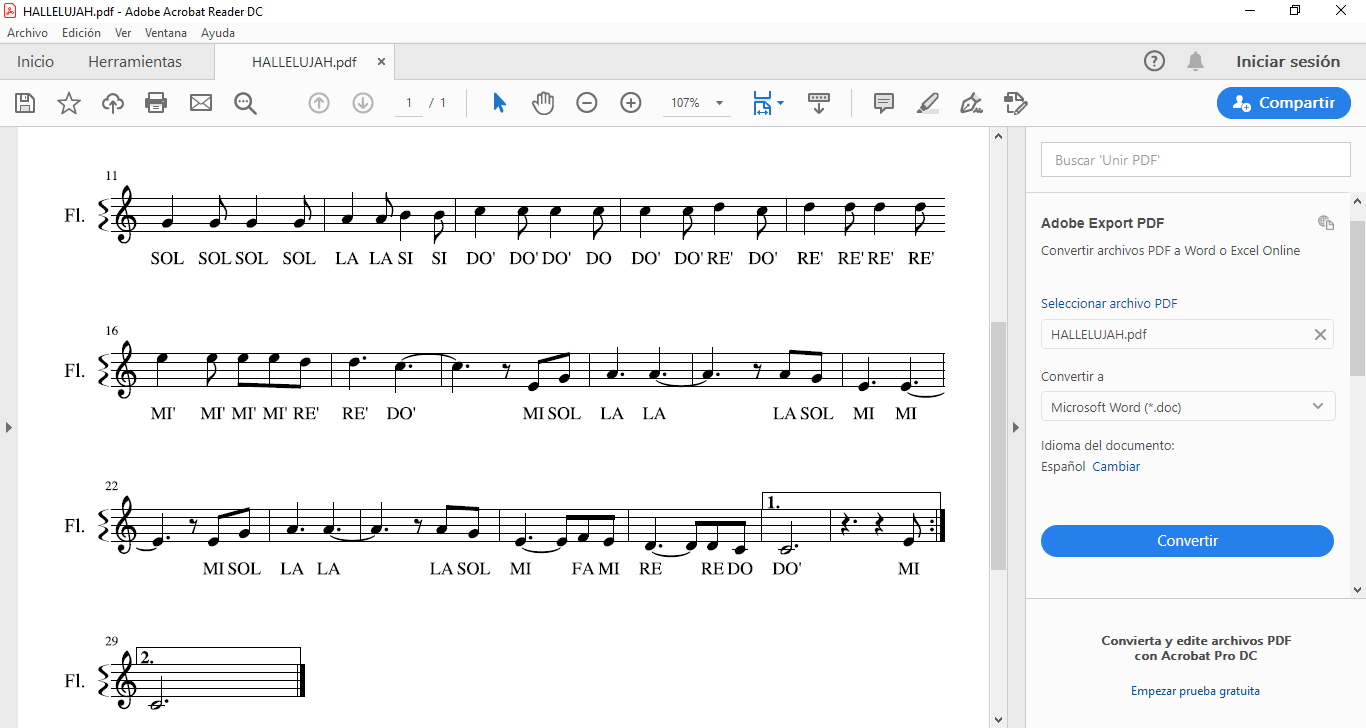Click the measure number 22 label
Image resolution: width=1366 pixels, height=728 pixels.
(x=112, y=486)
